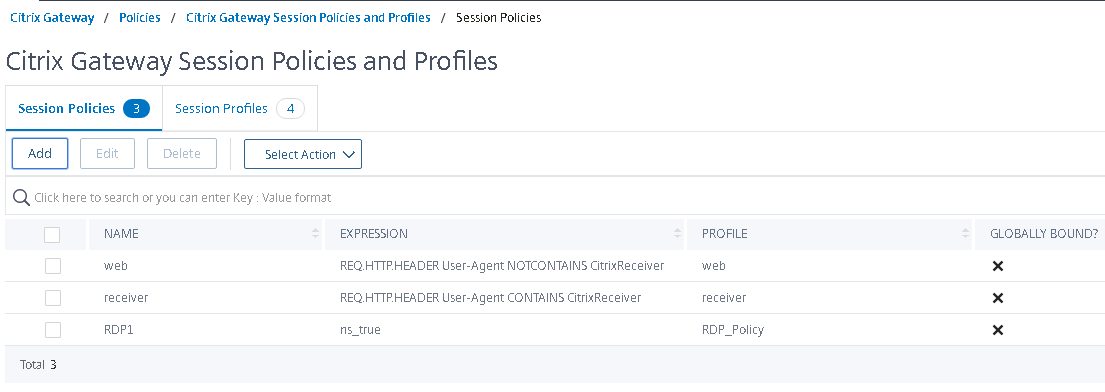Sort by EXPRESSION column arrows
Image resolution: width=1105 pixels, height=392 pixels.
[677, 233]
